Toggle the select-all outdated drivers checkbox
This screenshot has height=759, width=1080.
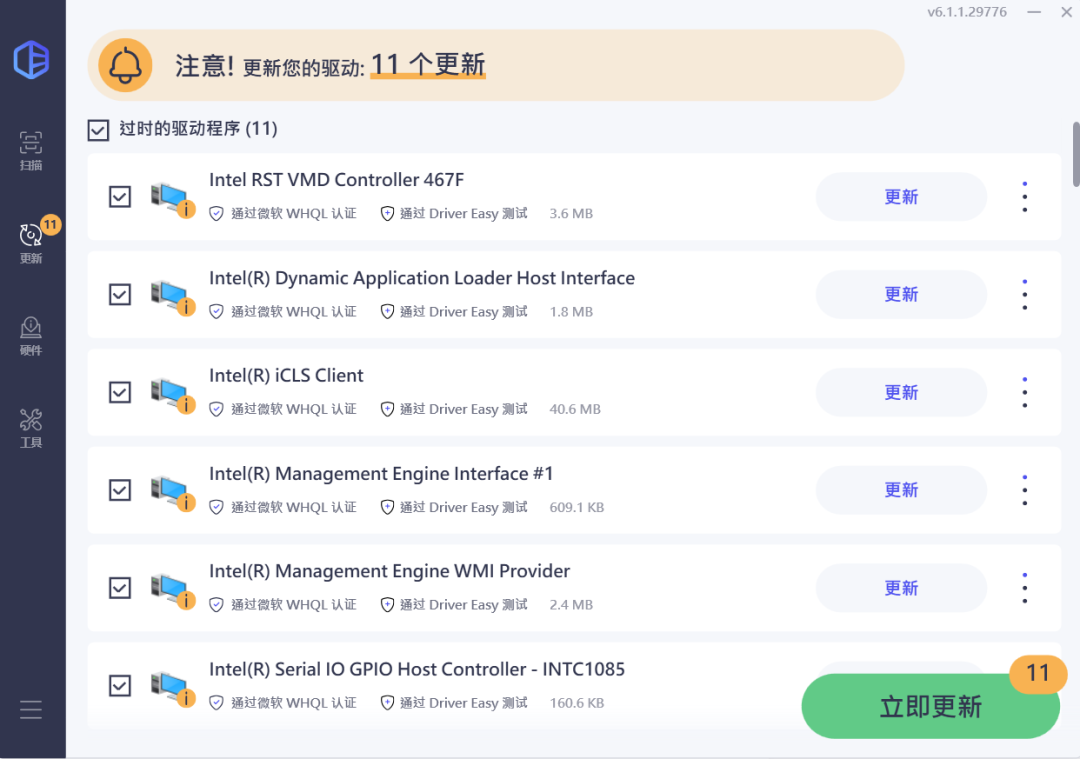(x=98, y=129)
